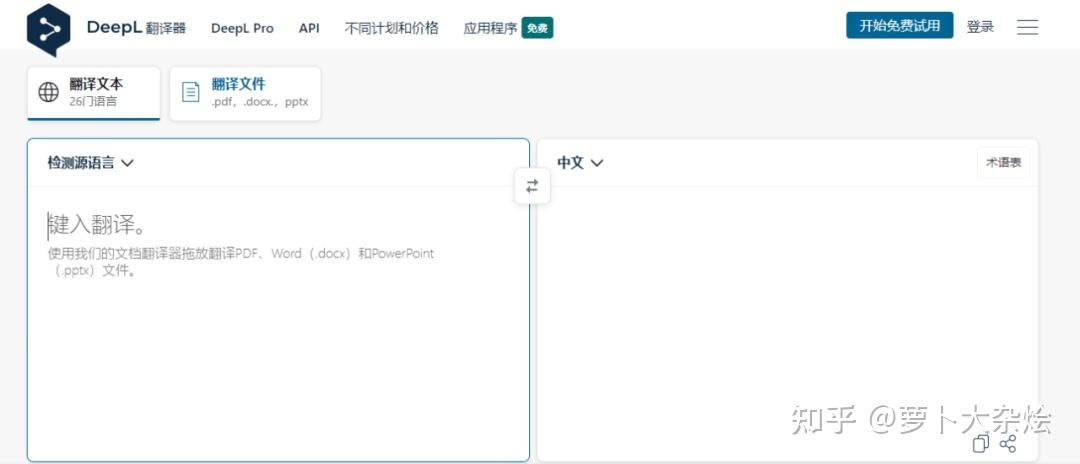Image resolution: width=1080 pixels, height=464 pixels.
Task: Copy the translation with copy icon
Action: [x=981, y=444]
